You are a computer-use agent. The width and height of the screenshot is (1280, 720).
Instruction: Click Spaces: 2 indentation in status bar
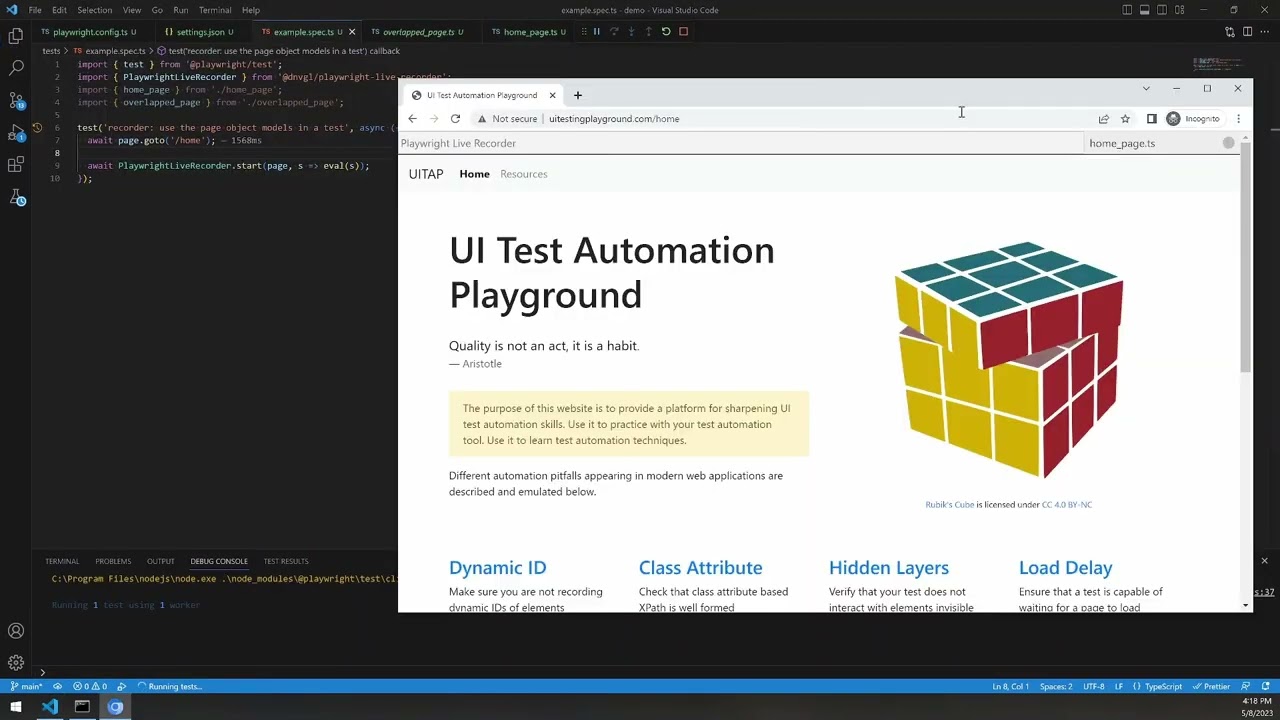point(1056,686)
